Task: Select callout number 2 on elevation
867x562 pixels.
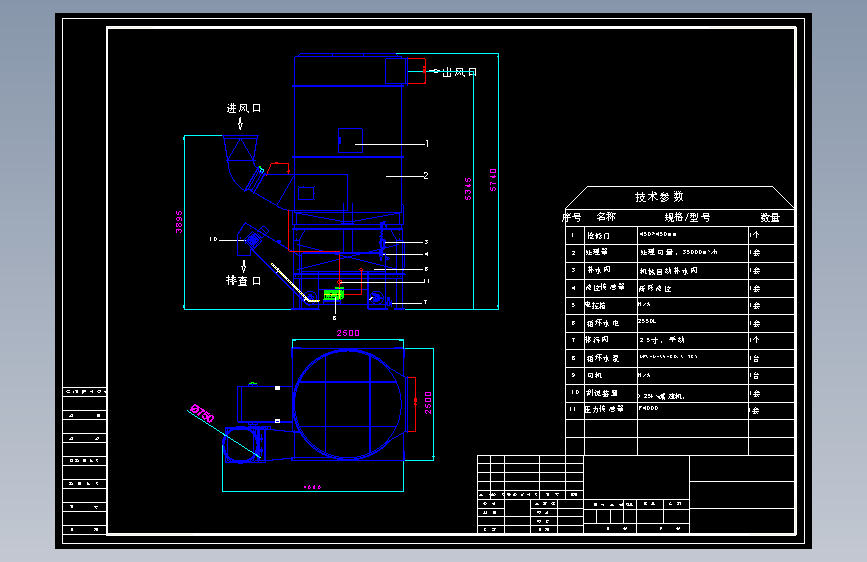Action: coord(426,175)
